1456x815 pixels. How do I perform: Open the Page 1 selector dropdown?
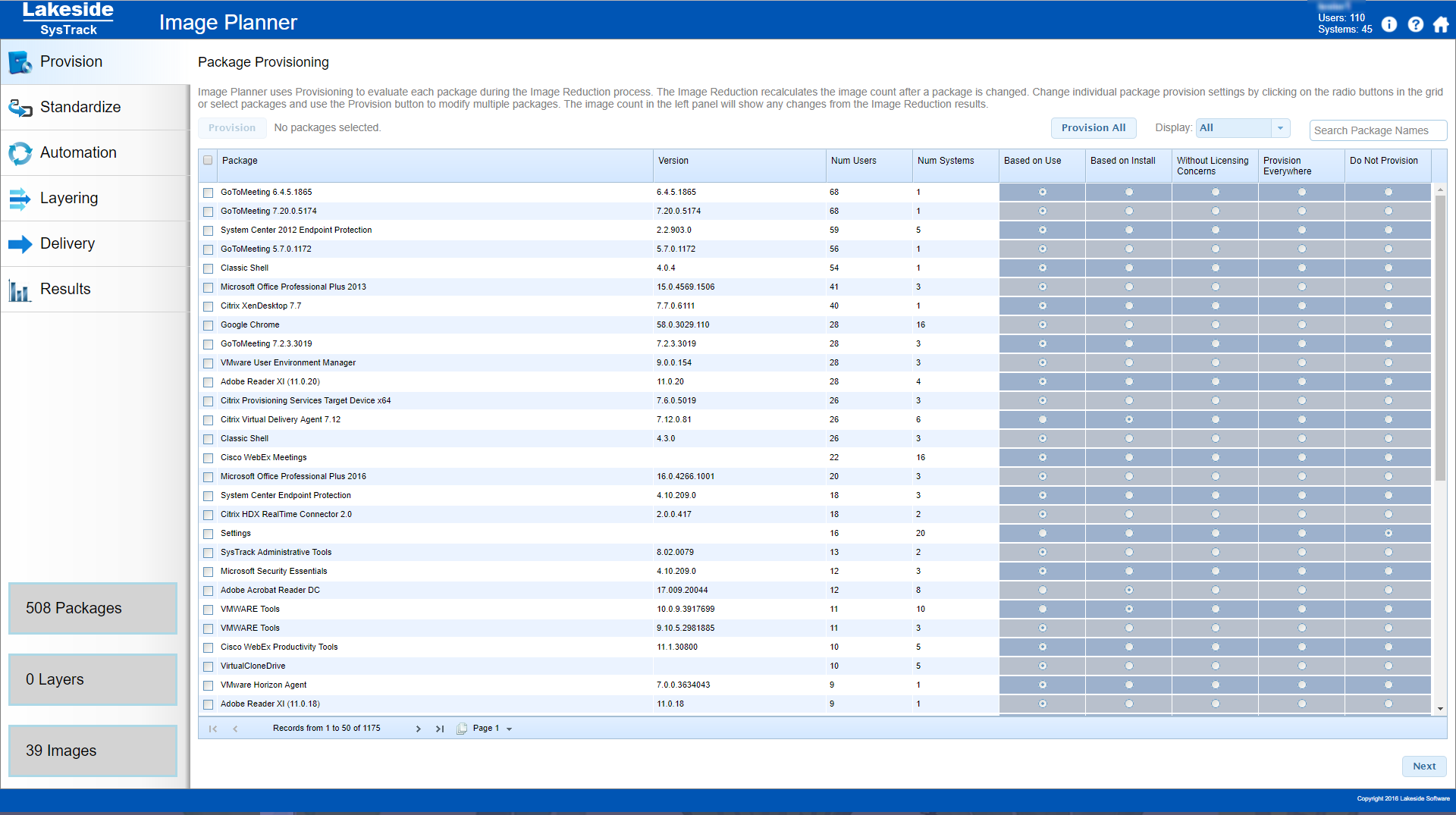tap(509, 729)
